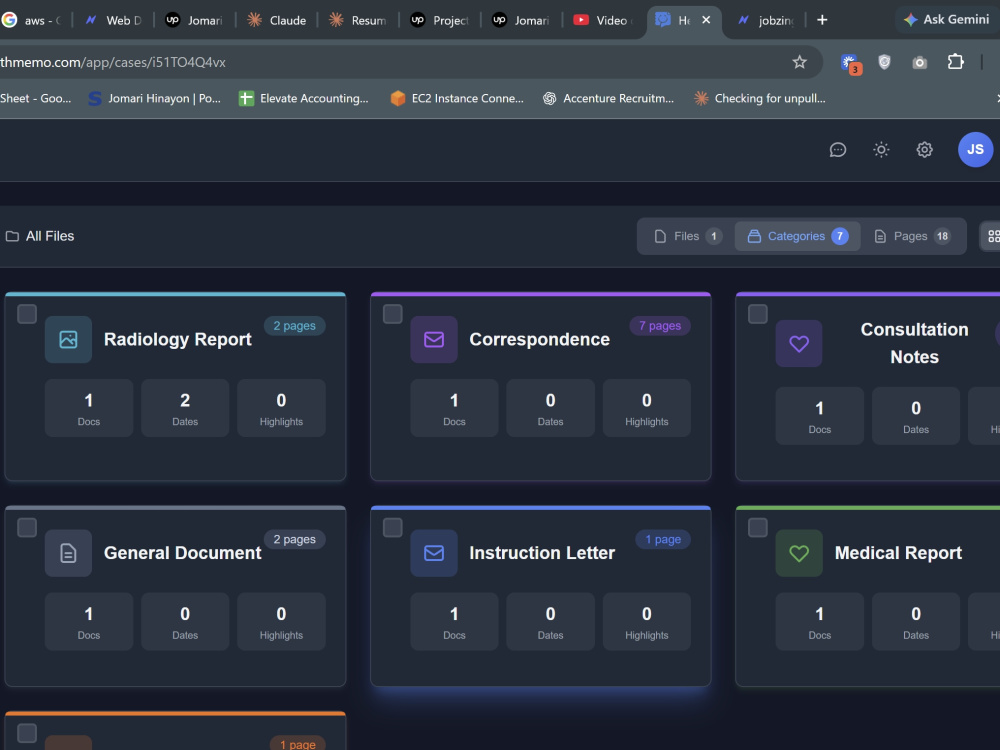Open Jomari Hinayon bookmark
This screenshot has width=1000, height=750.
154,98
